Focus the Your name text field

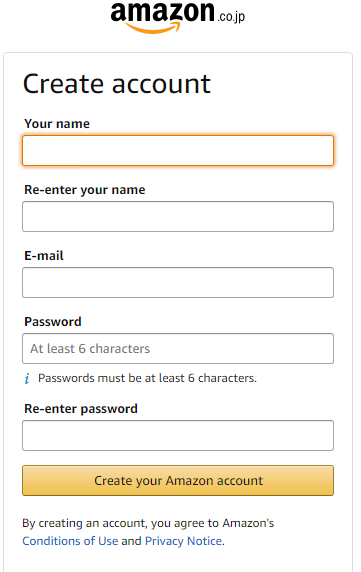[178, 151]
